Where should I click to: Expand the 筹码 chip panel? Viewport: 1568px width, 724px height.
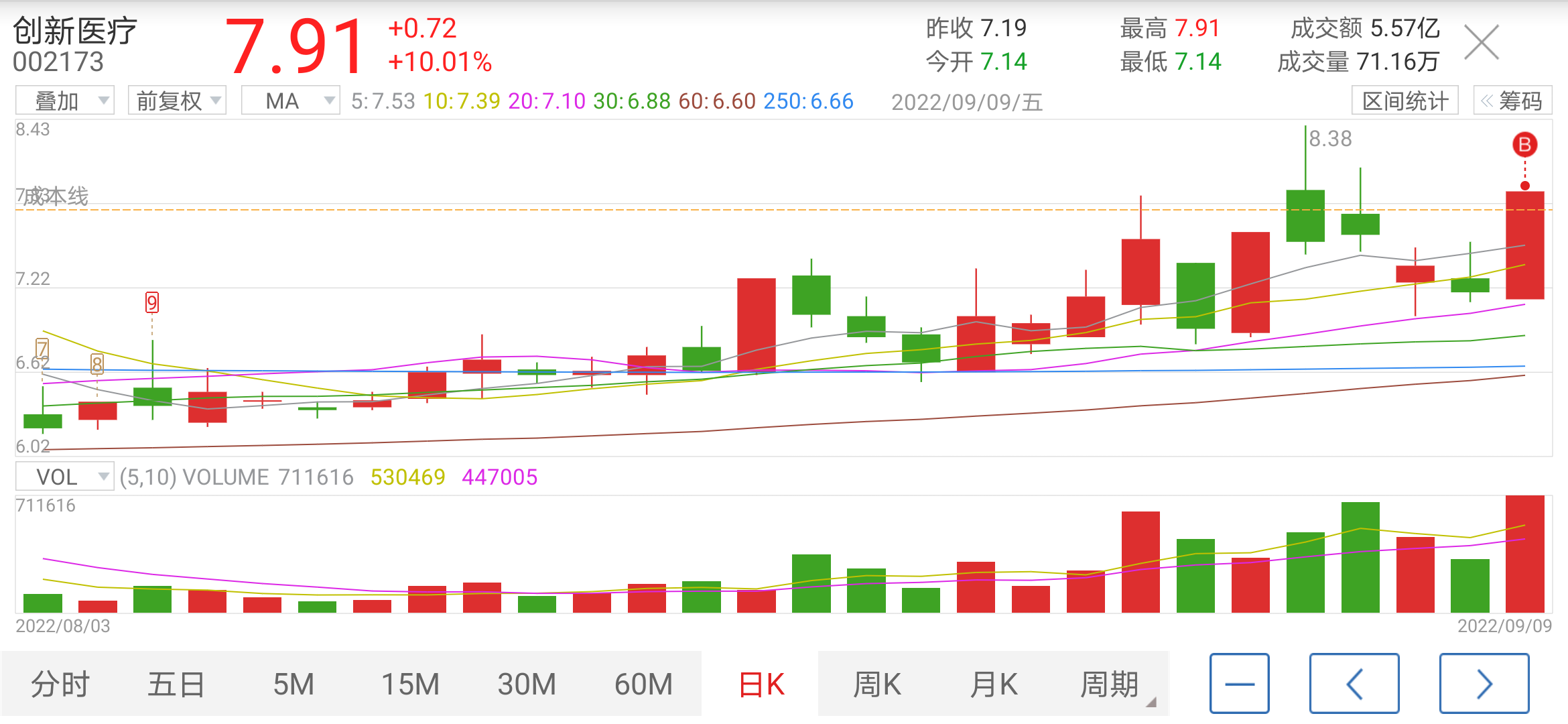point(1512,101)
